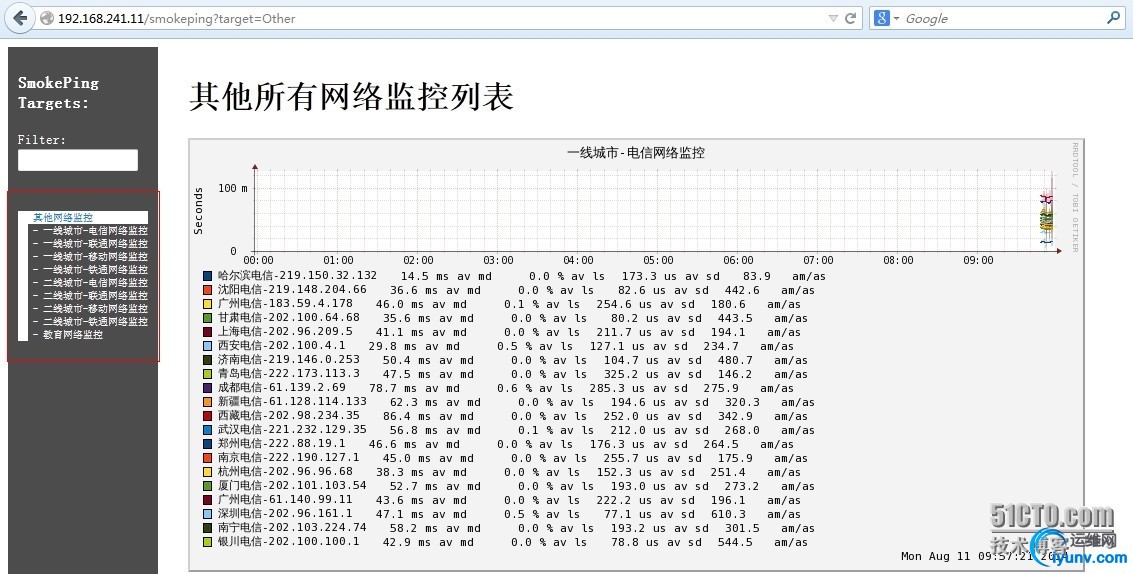Click the 05:00 label on the time axis

coord(658,260)
